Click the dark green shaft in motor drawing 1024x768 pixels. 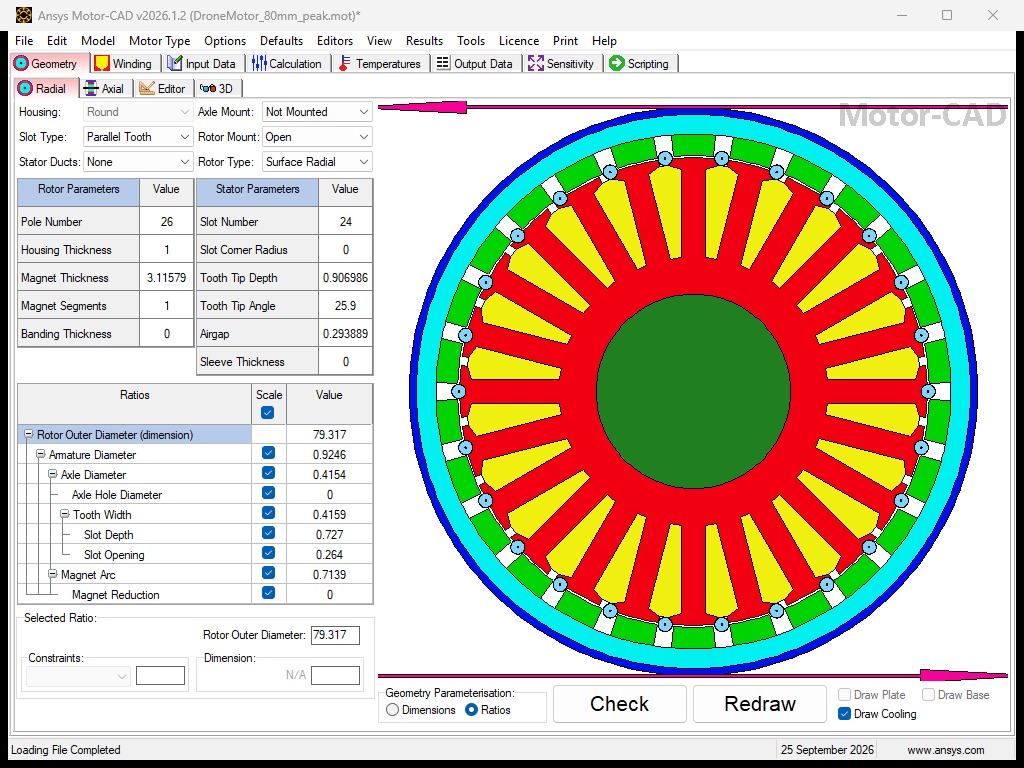click(694, 391)
